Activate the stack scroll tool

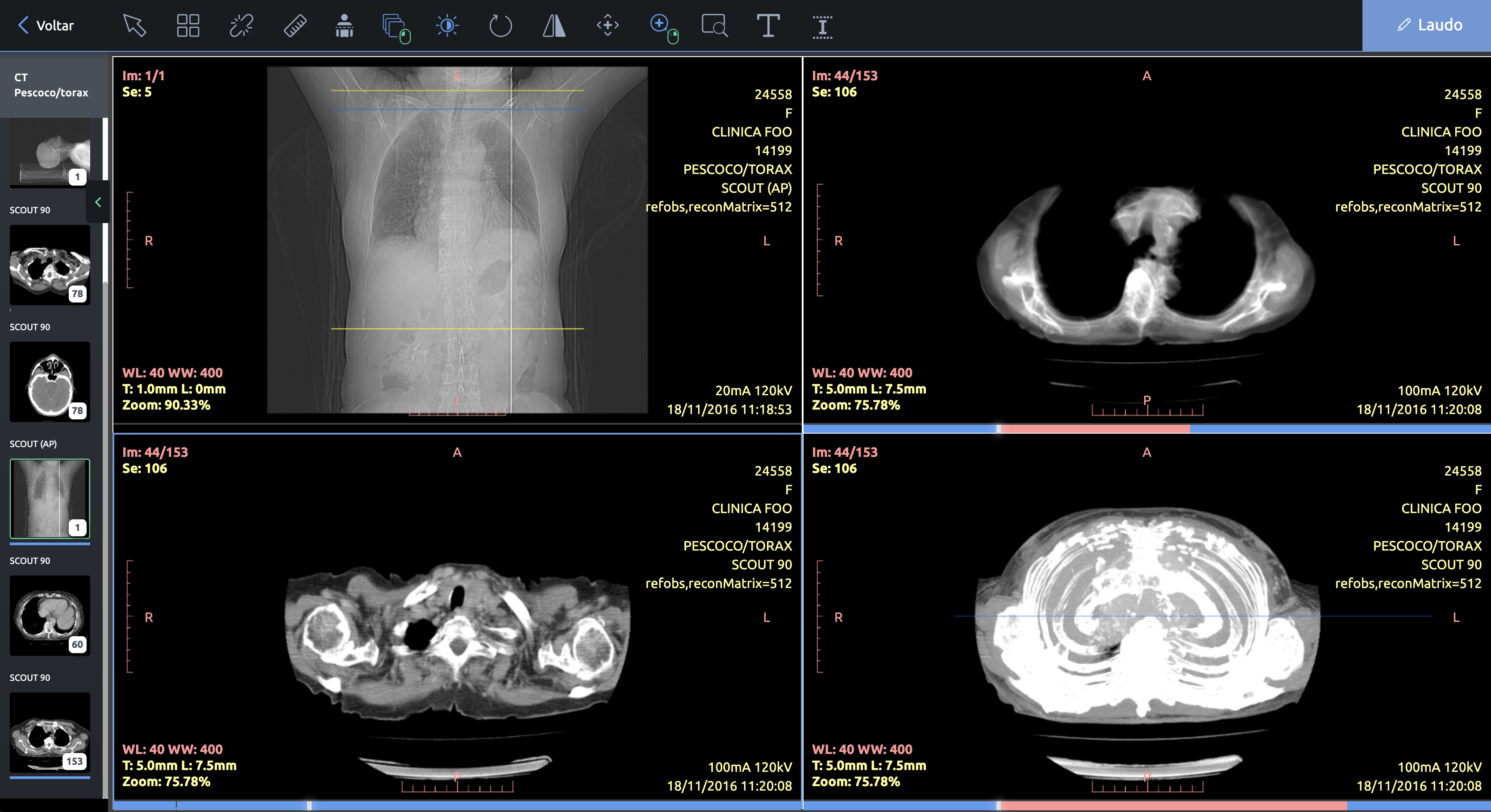396,29
